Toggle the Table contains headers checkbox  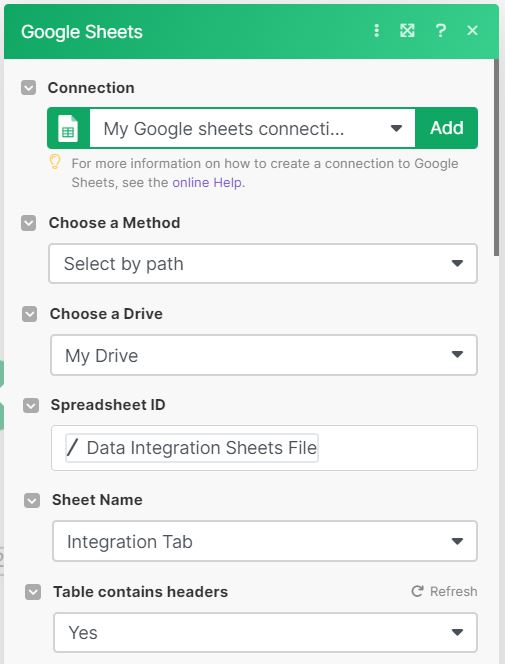(33, 592)
